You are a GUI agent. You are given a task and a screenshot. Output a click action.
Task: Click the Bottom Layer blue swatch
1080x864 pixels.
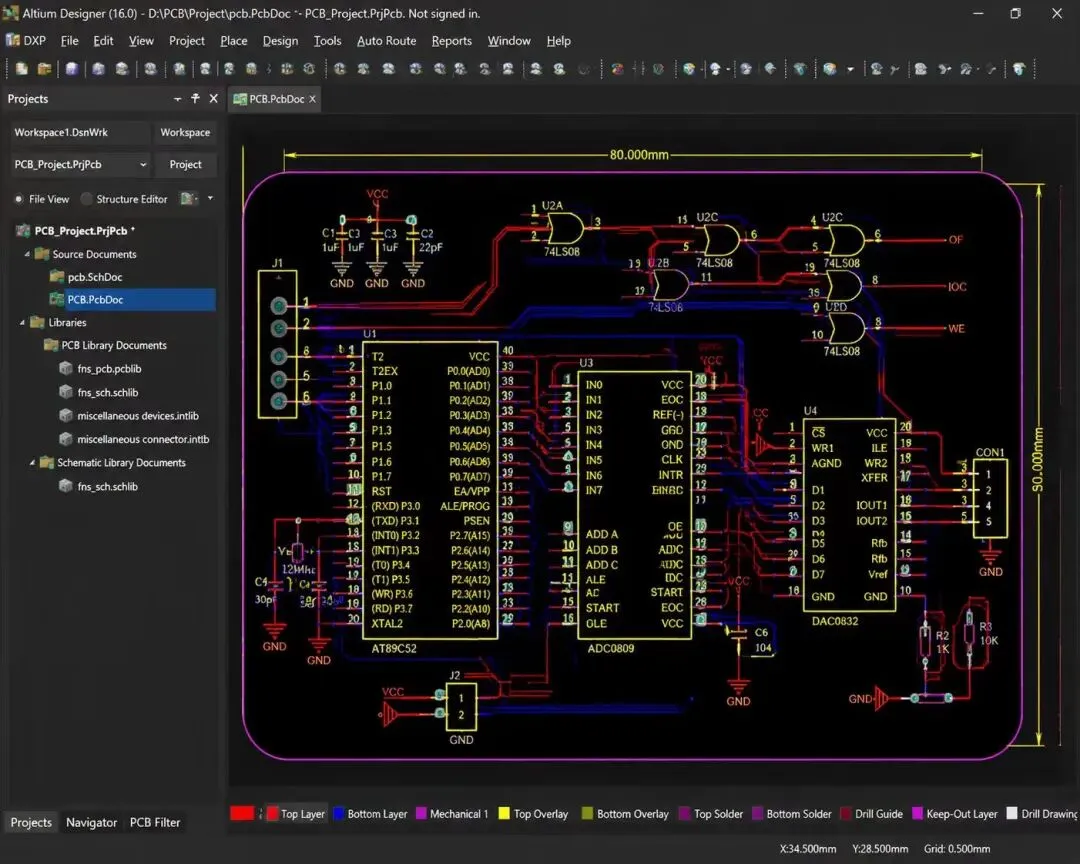pyautogui.click(x=339, y=814)
